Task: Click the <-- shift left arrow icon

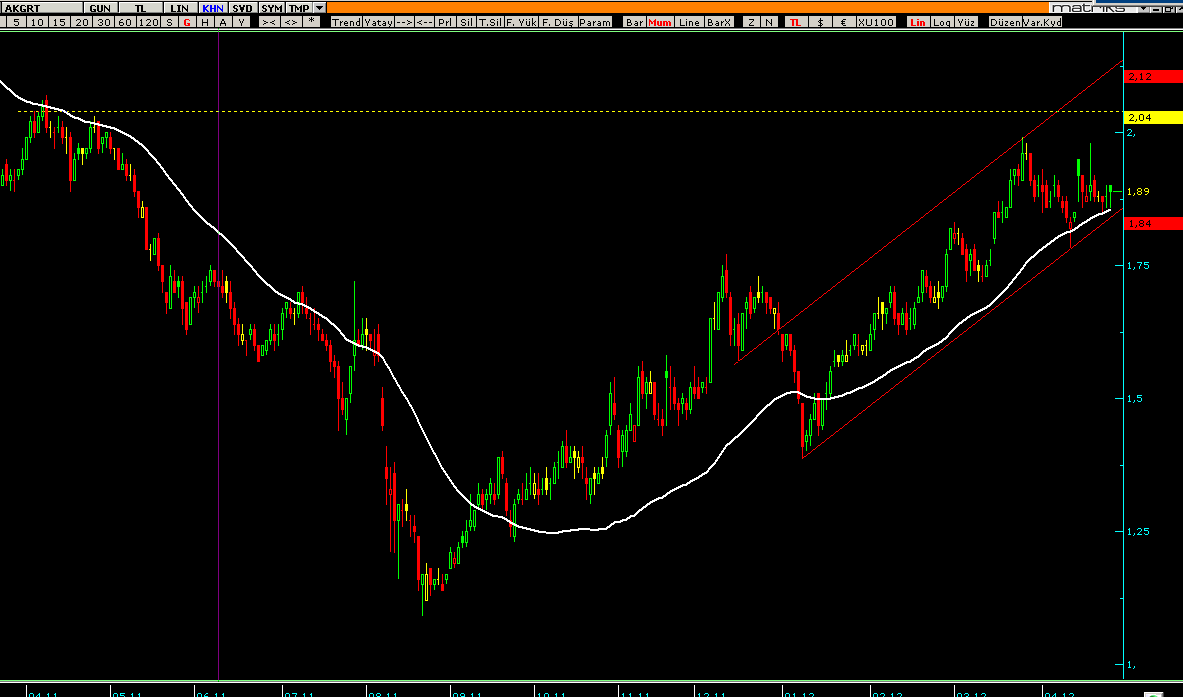Action: (424, 22)
